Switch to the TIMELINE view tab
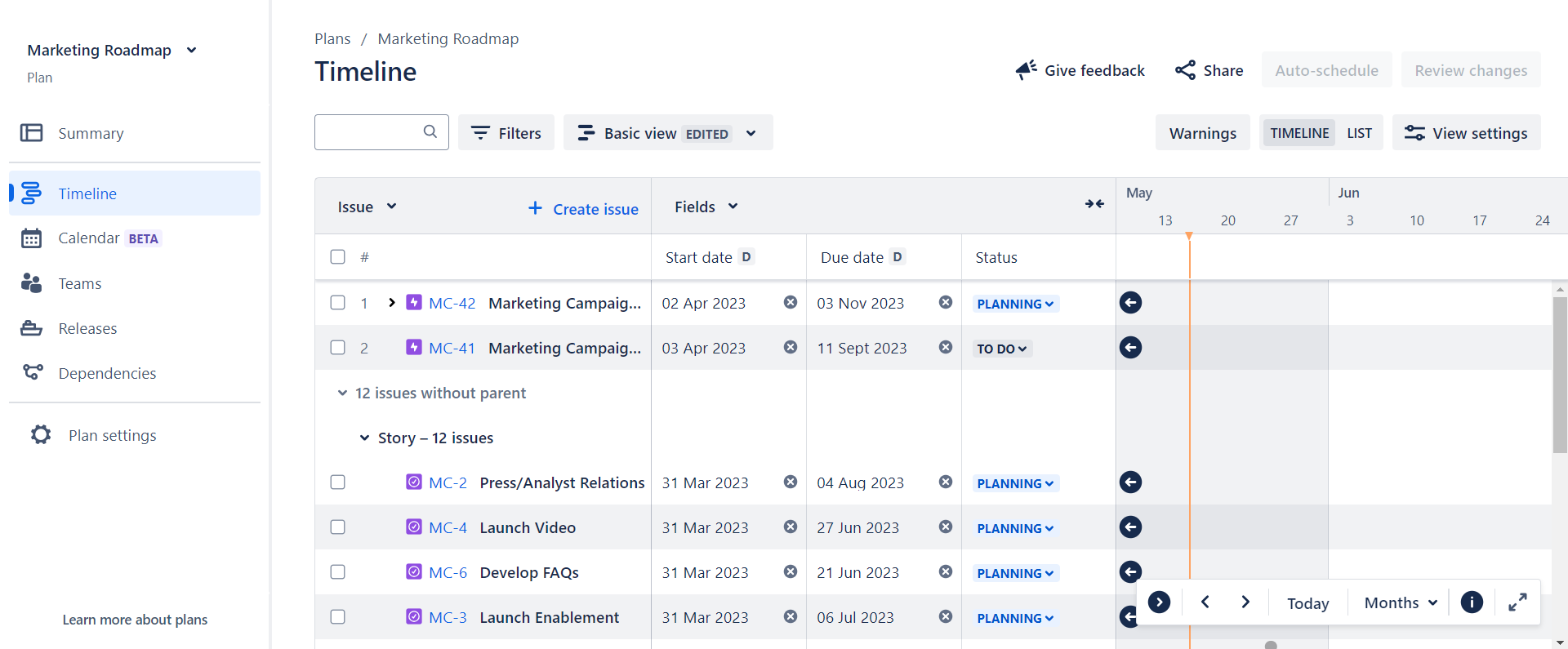 (1299, 133)
